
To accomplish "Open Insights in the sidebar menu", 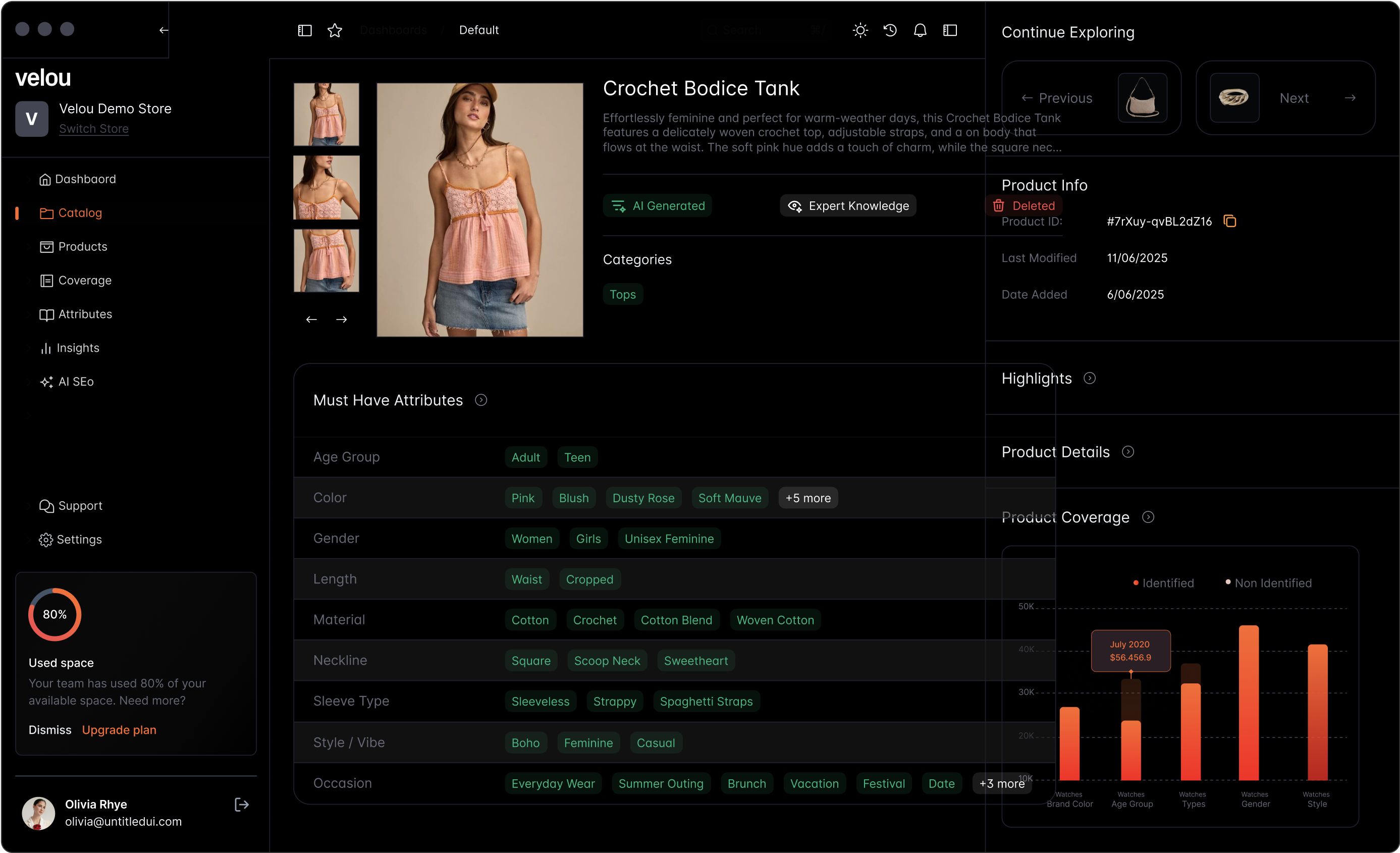I will pos(78,348).
